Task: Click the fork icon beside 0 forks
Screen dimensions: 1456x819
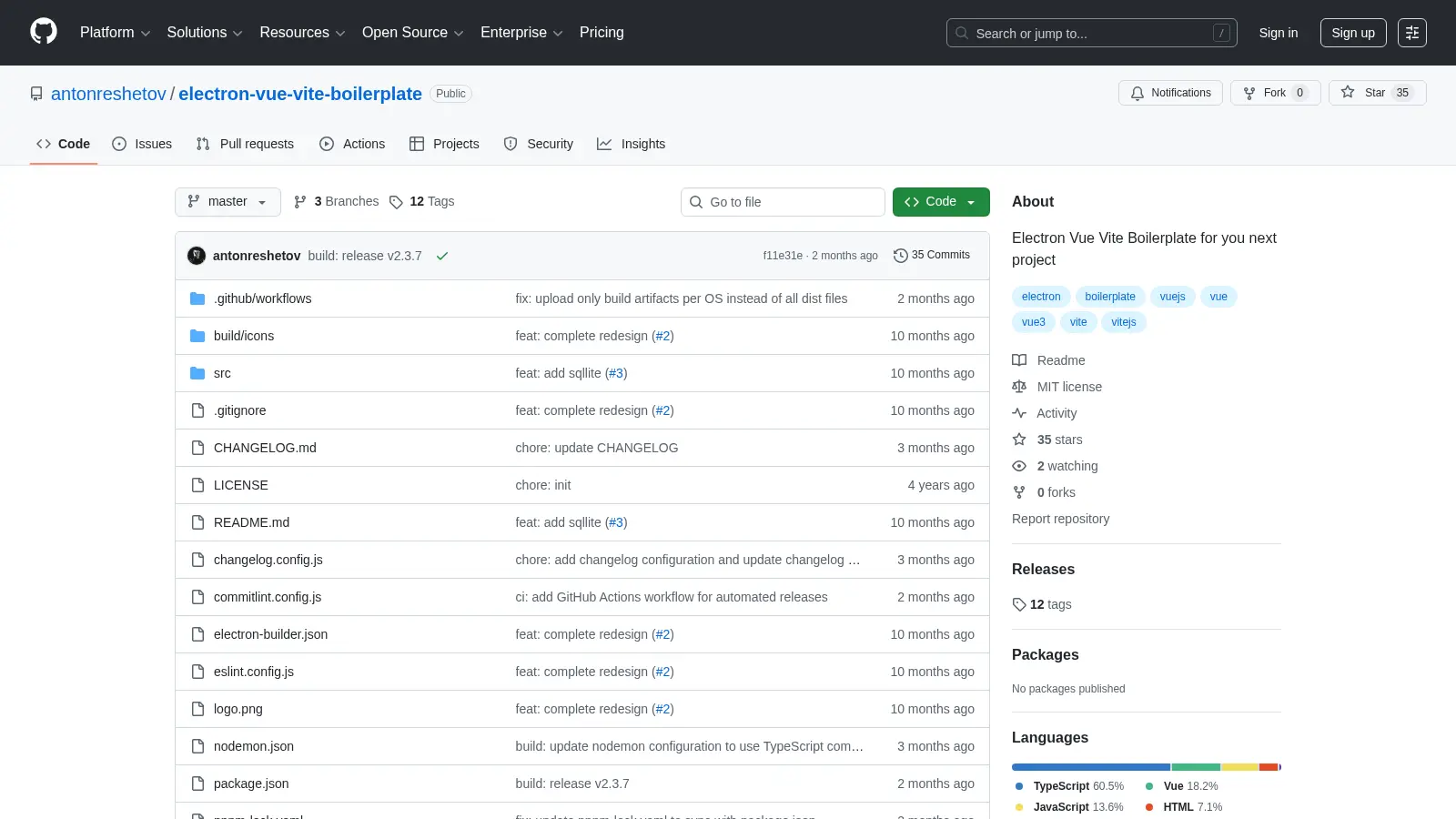Action: point(1019,492)
